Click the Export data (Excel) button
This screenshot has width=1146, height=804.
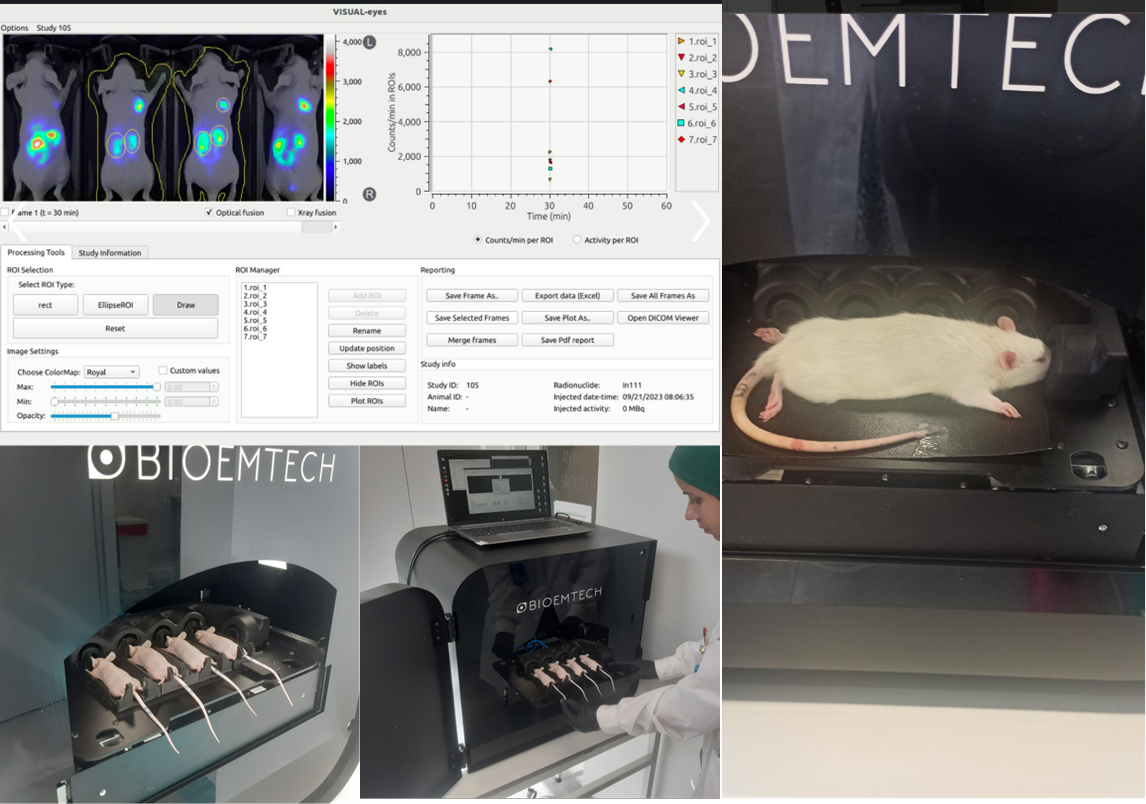click(568, 295)
